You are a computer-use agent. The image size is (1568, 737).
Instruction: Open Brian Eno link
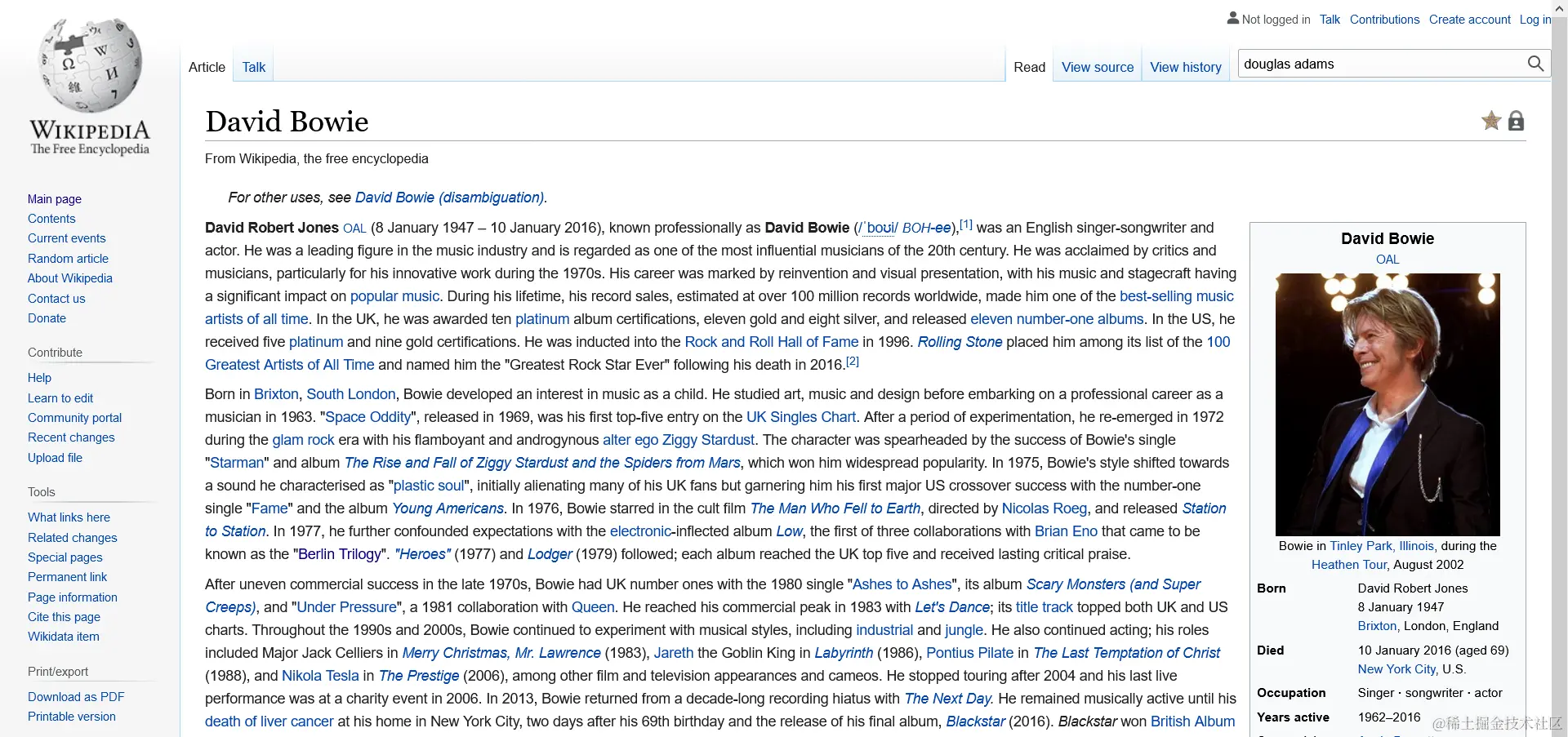click(1066, 531)
